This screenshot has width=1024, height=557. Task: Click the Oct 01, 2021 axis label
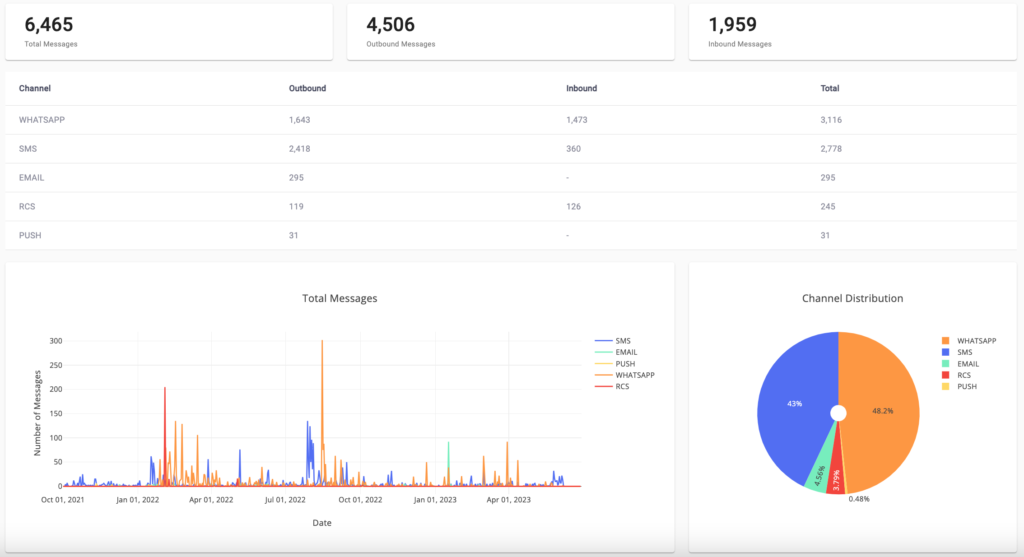[x=63, y=500]
